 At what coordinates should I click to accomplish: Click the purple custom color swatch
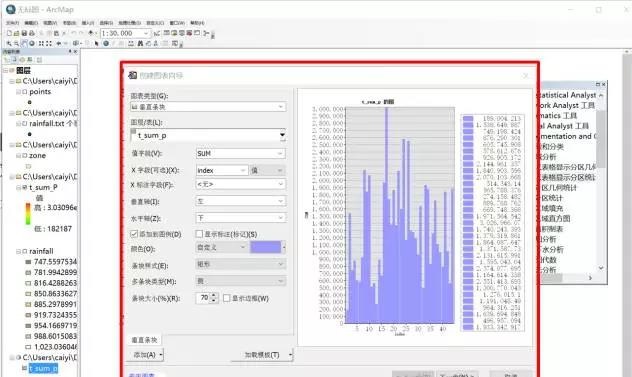(266, 247)
